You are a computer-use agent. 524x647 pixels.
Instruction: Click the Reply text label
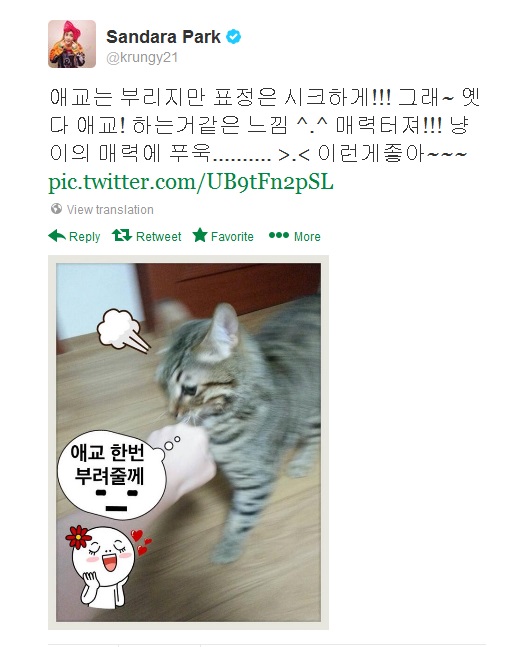click(85, 236)
